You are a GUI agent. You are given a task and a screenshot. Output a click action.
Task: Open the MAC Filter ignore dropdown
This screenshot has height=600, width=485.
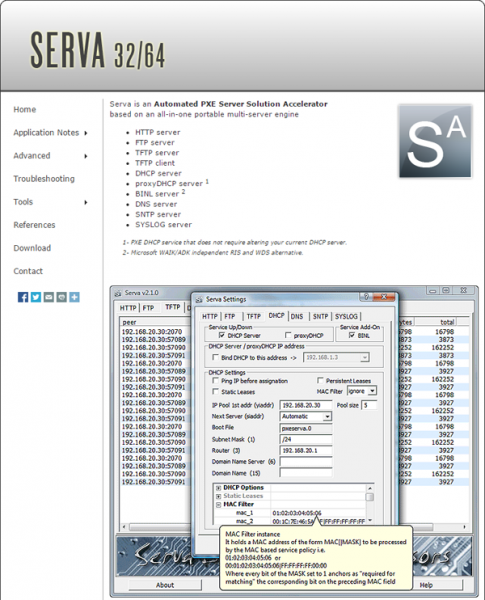coord(372,391)
